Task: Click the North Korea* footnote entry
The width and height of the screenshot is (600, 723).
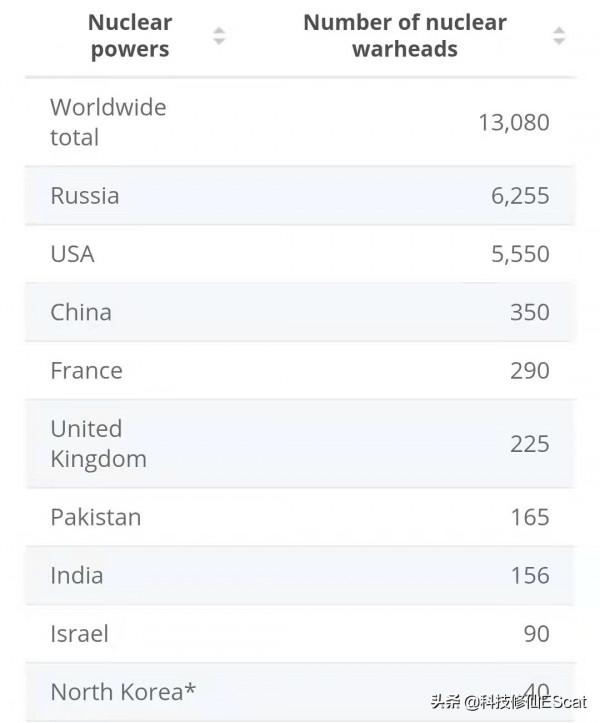Action: 123,692
